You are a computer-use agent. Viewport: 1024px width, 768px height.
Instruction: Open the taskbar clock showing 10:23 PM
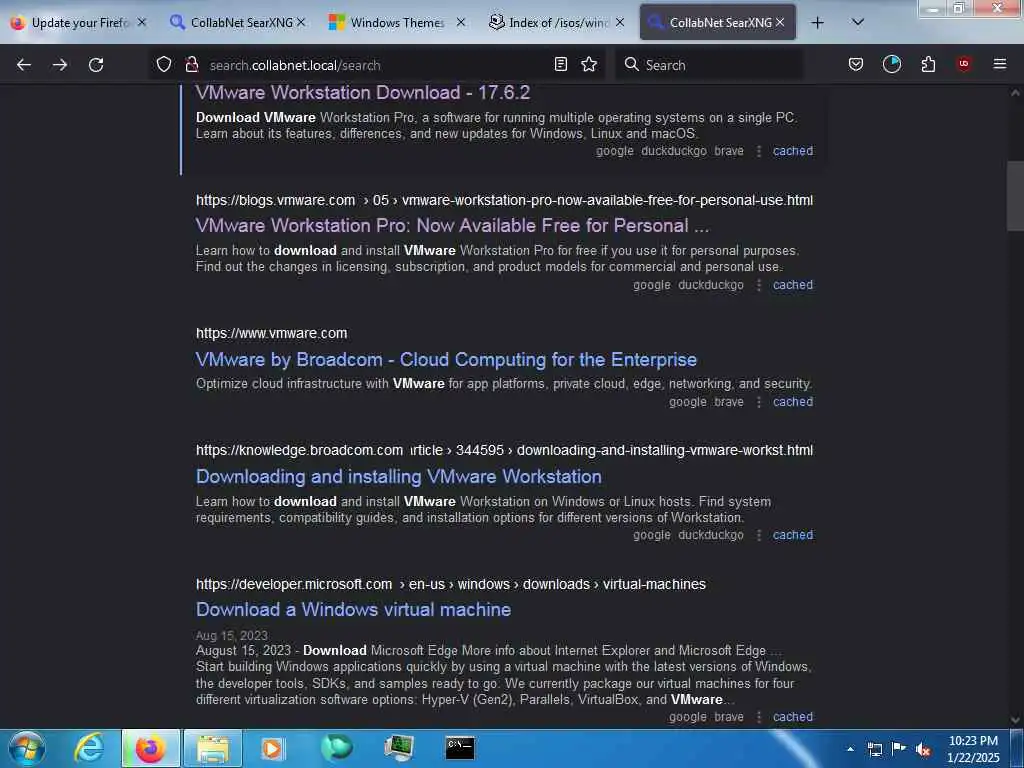(x=973, y=749)
